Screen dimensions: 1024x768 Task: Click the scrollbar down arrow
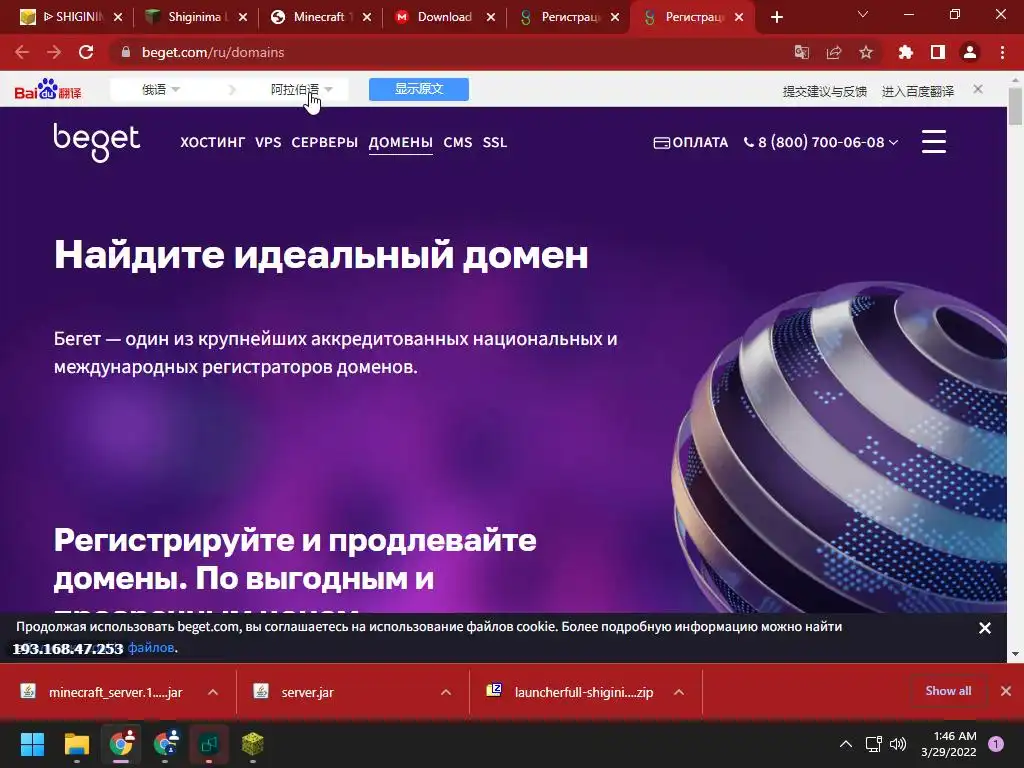pyautogui.click(x=1015, y=653)
